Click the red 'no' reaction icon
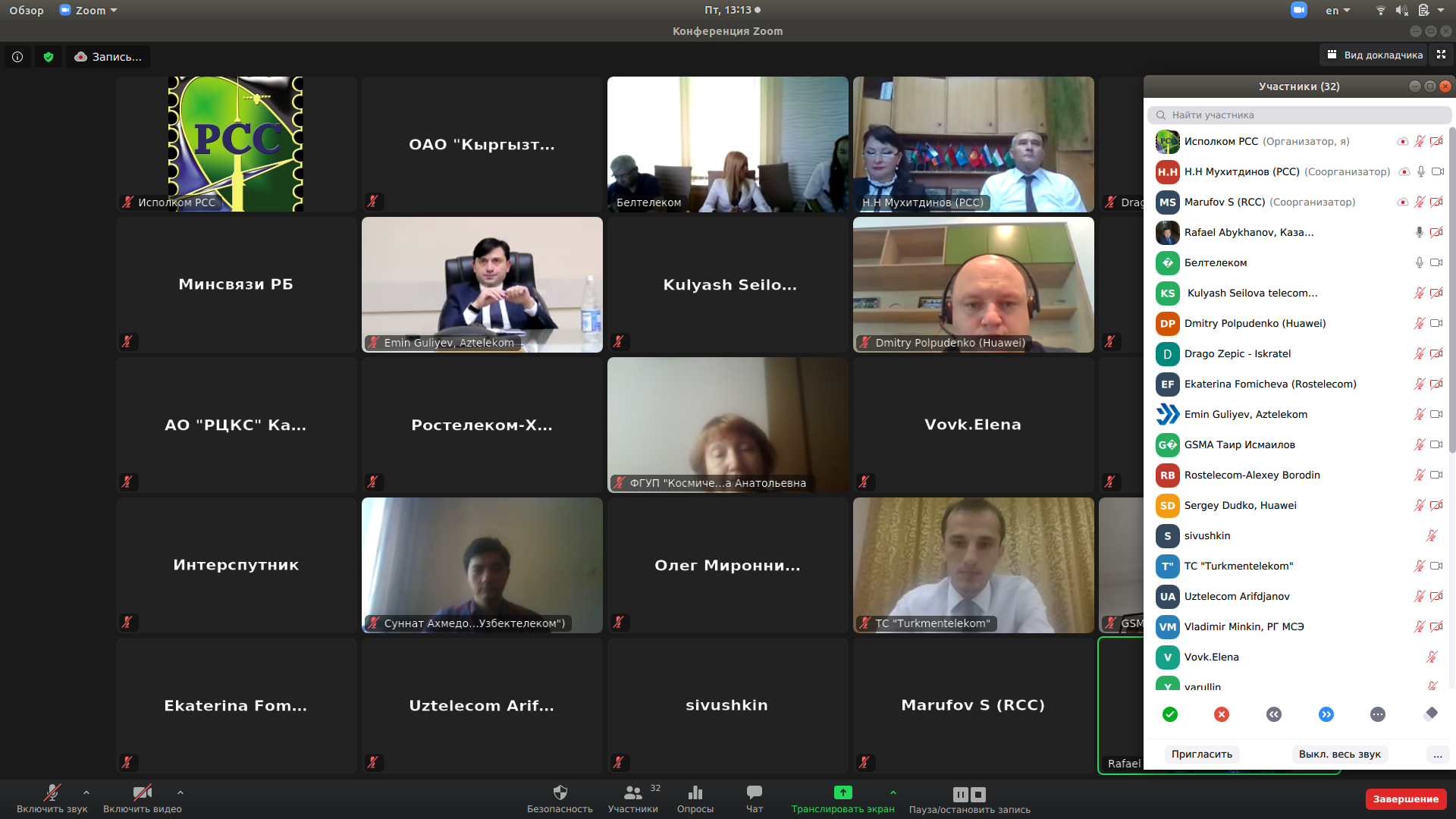The height and width of the screenshot is (819, 1456). pos(1221,714)
